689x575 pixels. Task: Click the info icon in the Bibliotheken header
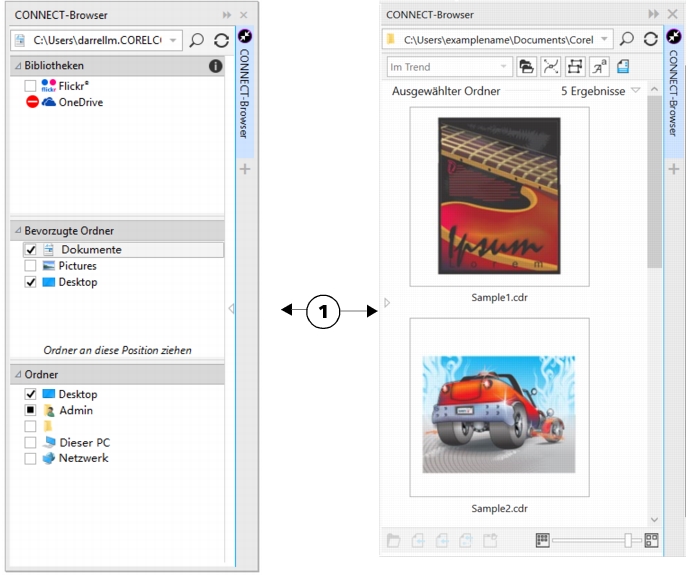tap(215, 66)
